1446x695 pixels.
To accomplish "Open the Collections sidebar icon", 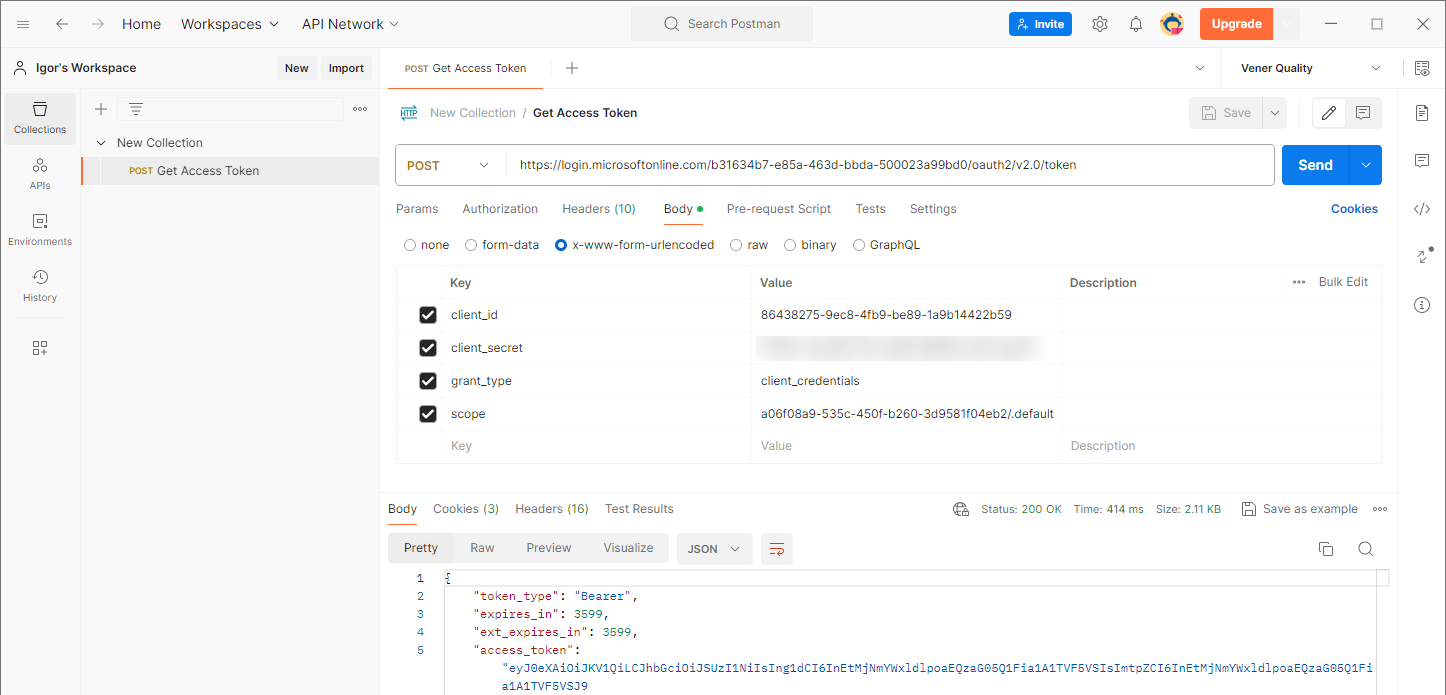I will pyautogui.click(x=39, y=117).
